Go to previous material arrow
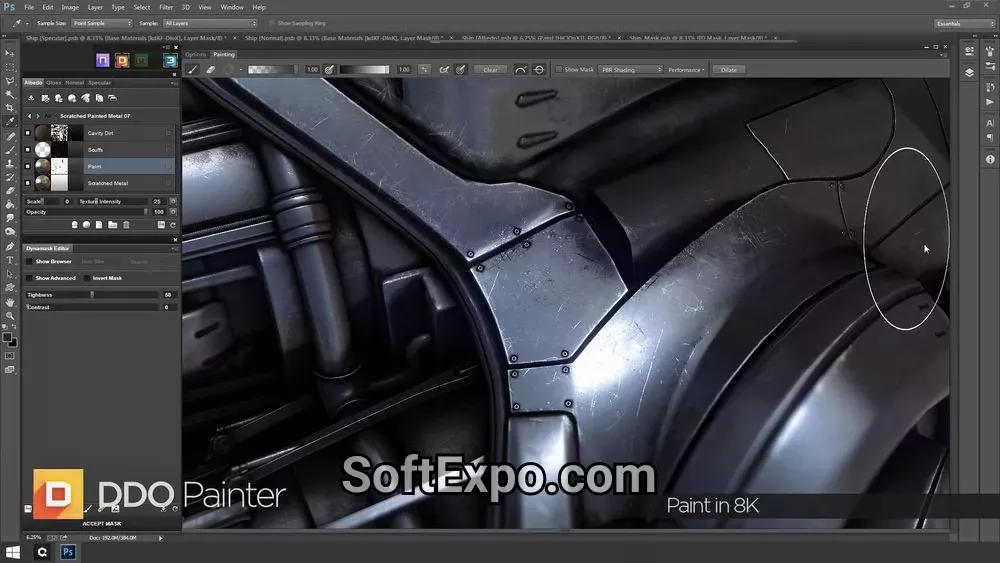1000x563 pixels. tap(29, 116)
